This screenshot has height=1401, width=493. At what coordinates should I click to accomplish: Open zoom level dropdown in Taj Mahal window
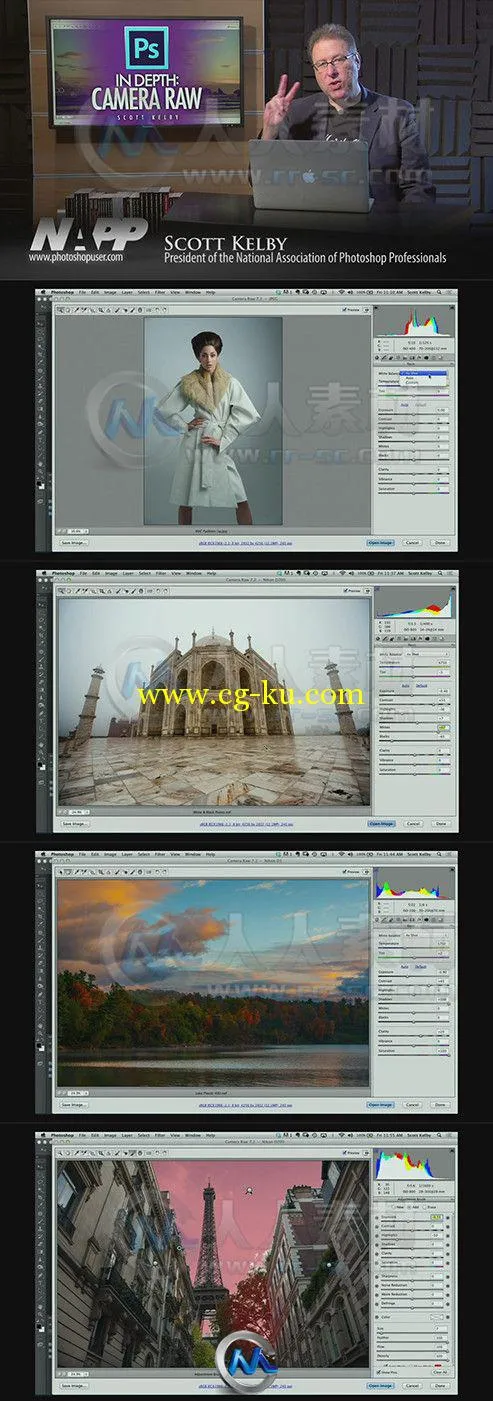point(78,812)
